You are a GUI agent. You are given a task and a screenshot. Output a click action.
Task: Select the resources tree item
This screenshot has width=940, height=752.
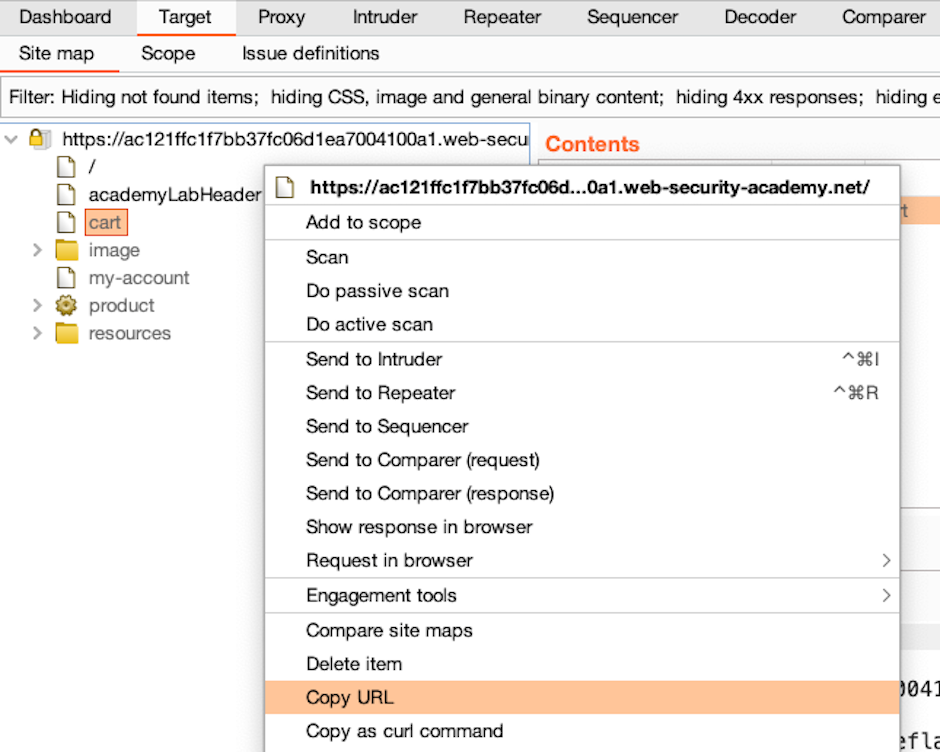(x=129, y=333)
